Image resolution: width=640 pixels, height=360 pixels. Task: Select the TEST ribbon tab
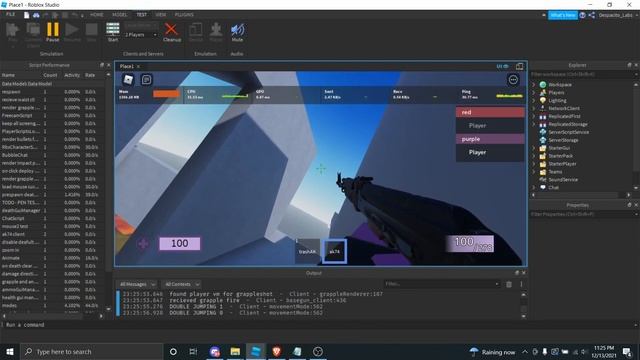tap(142, 15)
